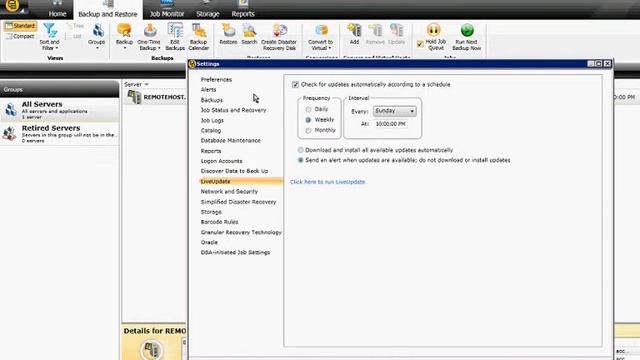Image resolution: width=640 pixels, height=360 pixels.
Task: Select the REMOTEHOST server row
Action: (x=155, y=97)
